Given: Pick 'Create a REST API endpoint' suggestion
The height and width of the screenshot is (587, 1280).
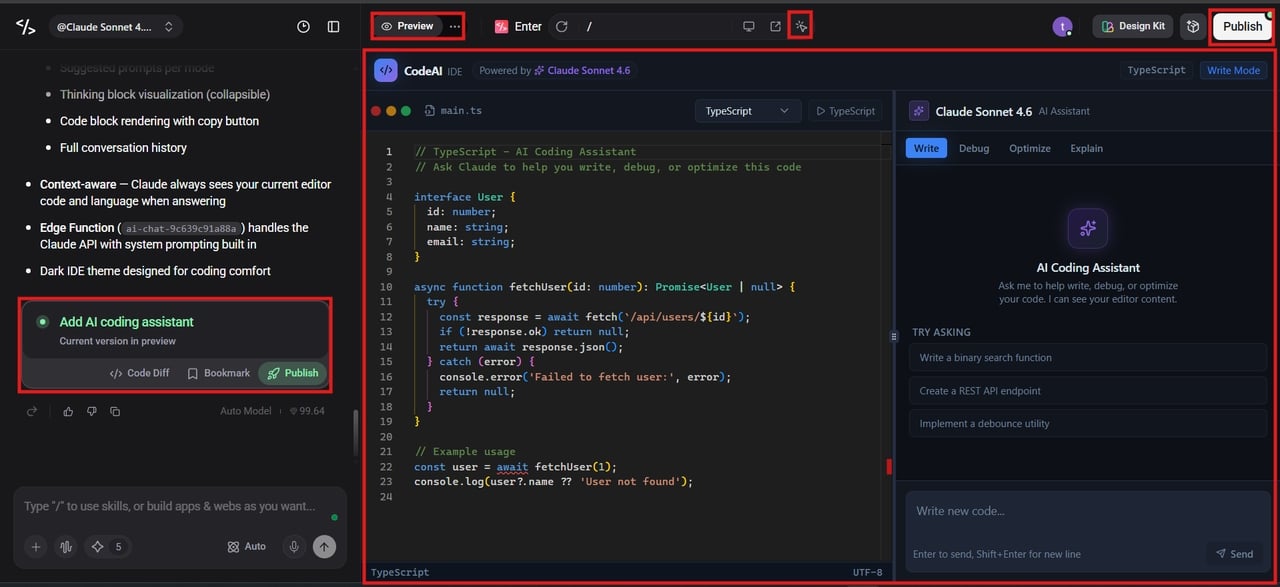Looking at the screenshot, I should point(1088,391).
